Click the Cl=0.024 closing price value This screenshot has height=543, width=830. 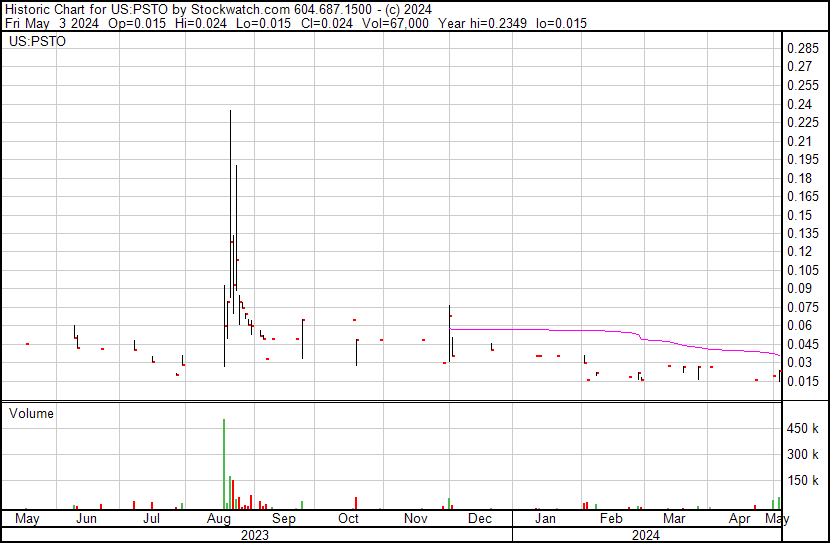(x=327, y=23)
